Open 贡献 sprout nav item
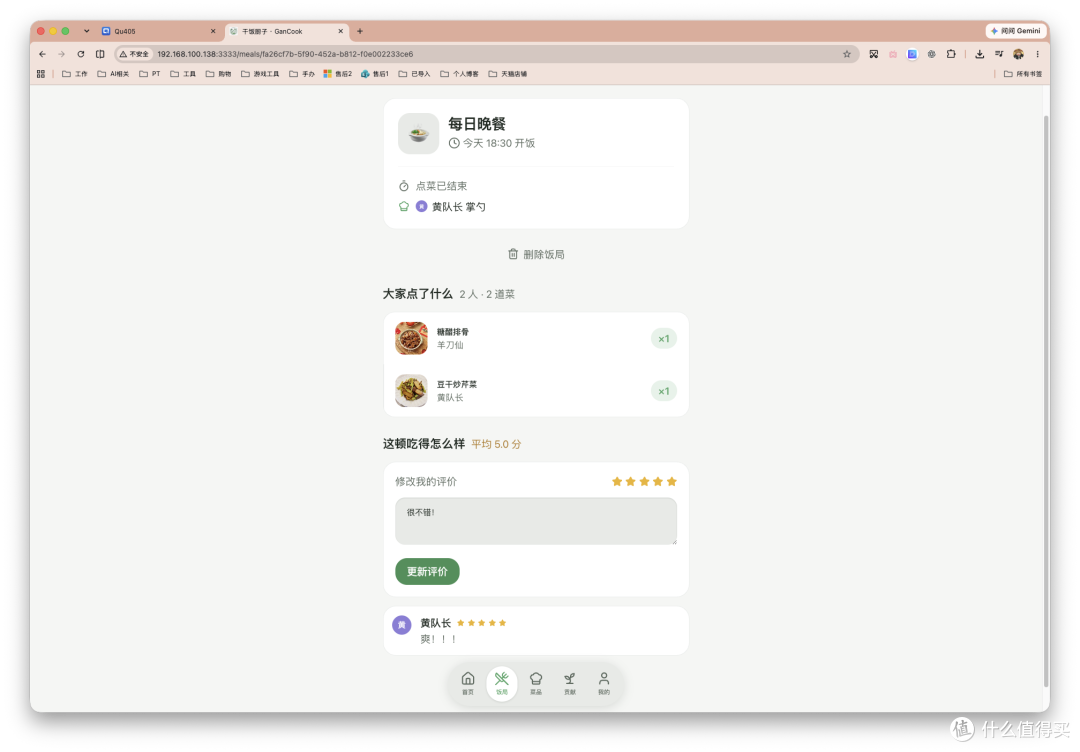 pyautogui.click(x=570, y=683)
